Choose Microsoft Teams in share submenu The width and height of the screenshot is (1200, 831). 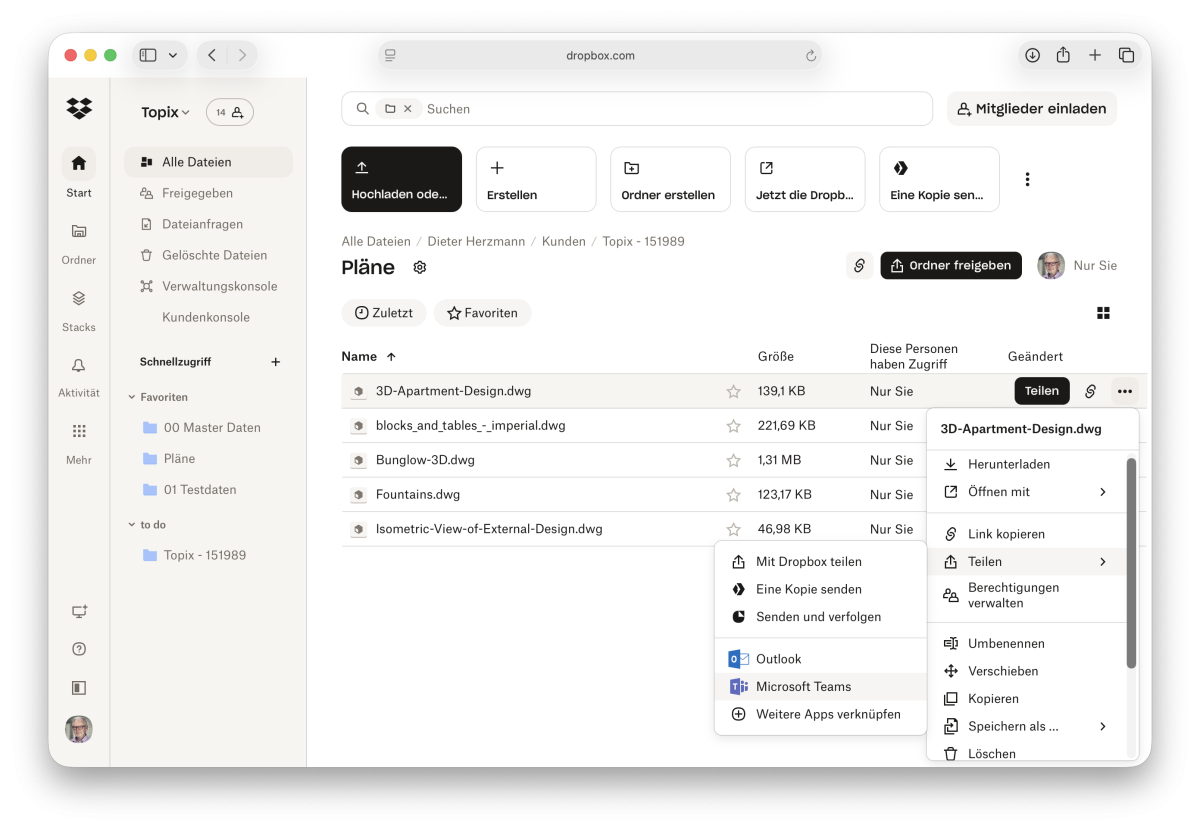tap(821, 686)
